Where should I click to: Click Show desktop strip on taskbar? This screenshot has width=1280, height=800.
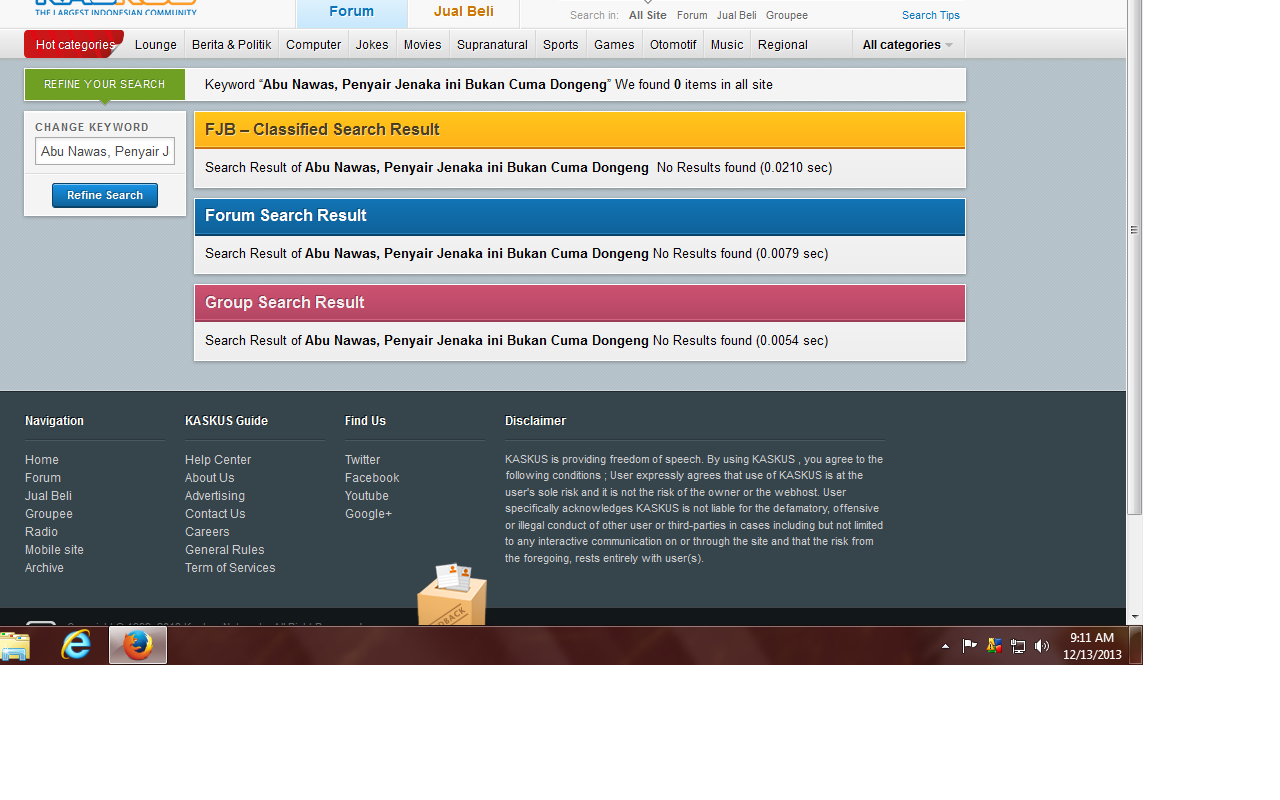pyautogui.click(x=1136, y=646)
